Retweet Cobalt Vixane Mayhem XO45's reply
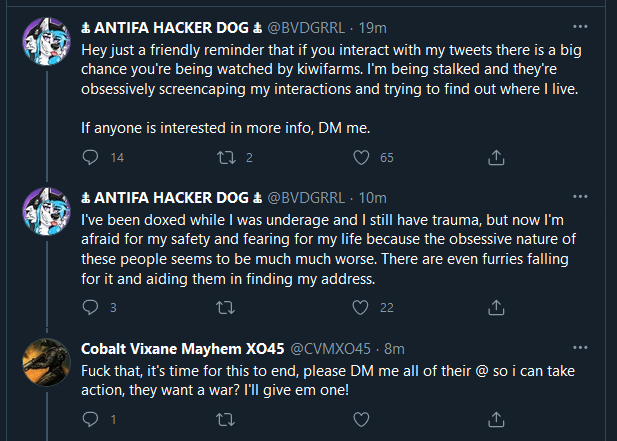Image resolution: width=617 pixels, height=441 pixels. (225, 419)
